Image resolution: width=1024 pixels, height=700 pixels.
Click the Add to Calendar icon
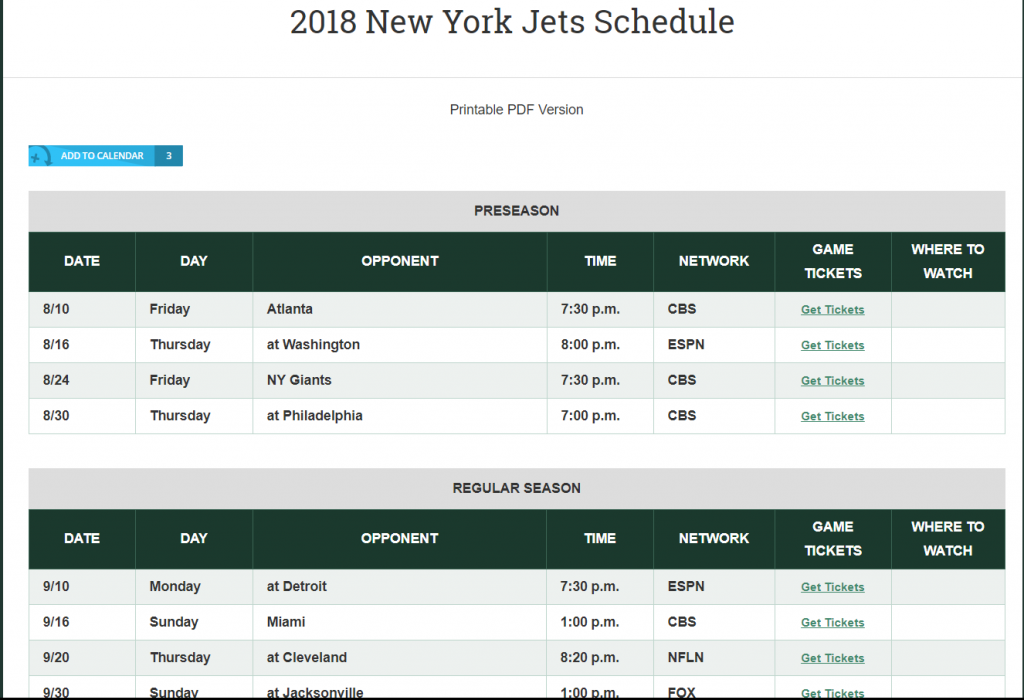(x=40, y=156)
